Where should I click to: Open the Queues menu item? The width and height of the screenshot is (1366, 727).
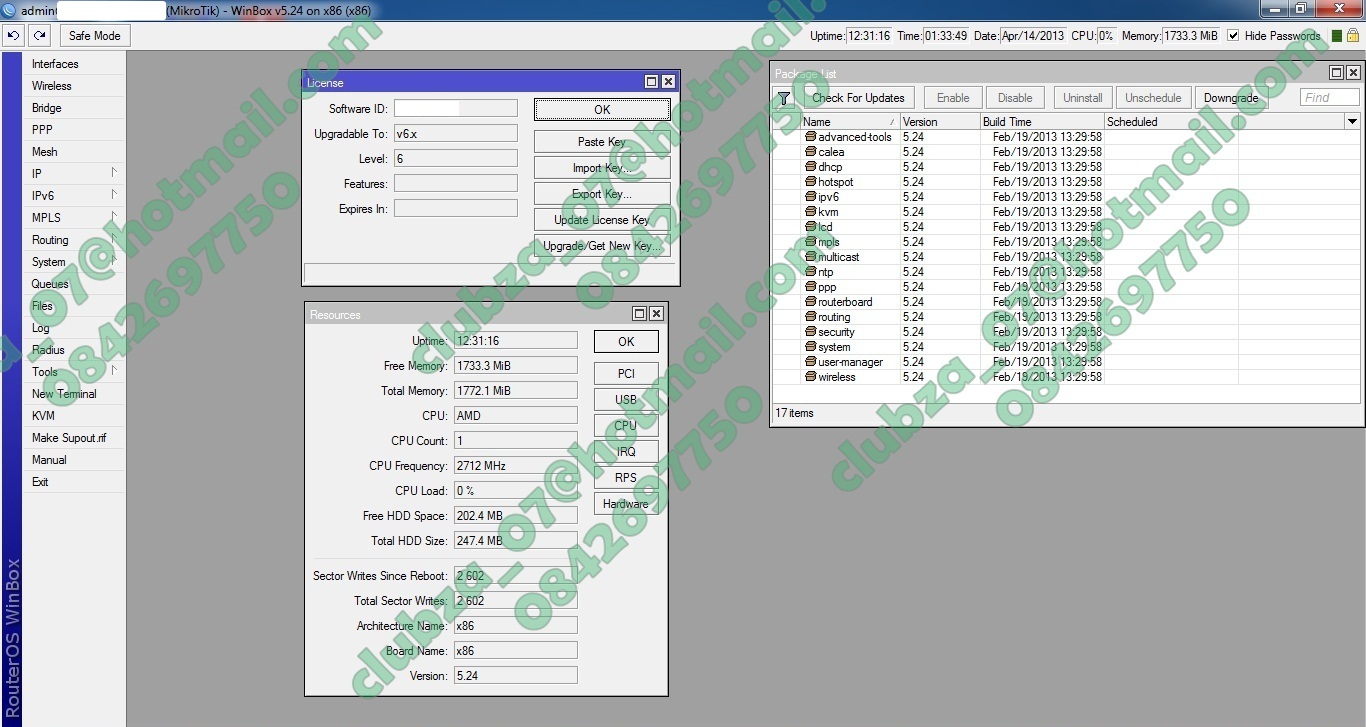click(74, 284)
